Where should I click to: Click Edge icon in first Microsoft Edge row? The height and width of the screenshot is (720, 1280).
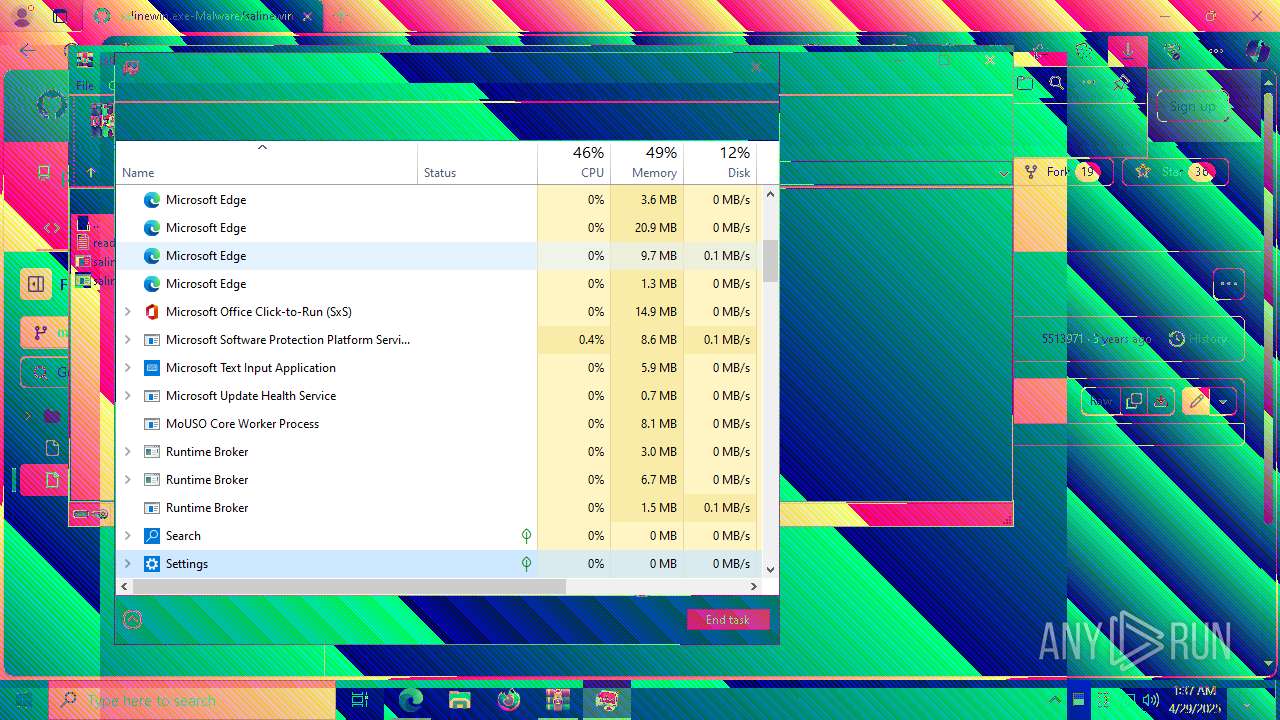tap(152, 200)
